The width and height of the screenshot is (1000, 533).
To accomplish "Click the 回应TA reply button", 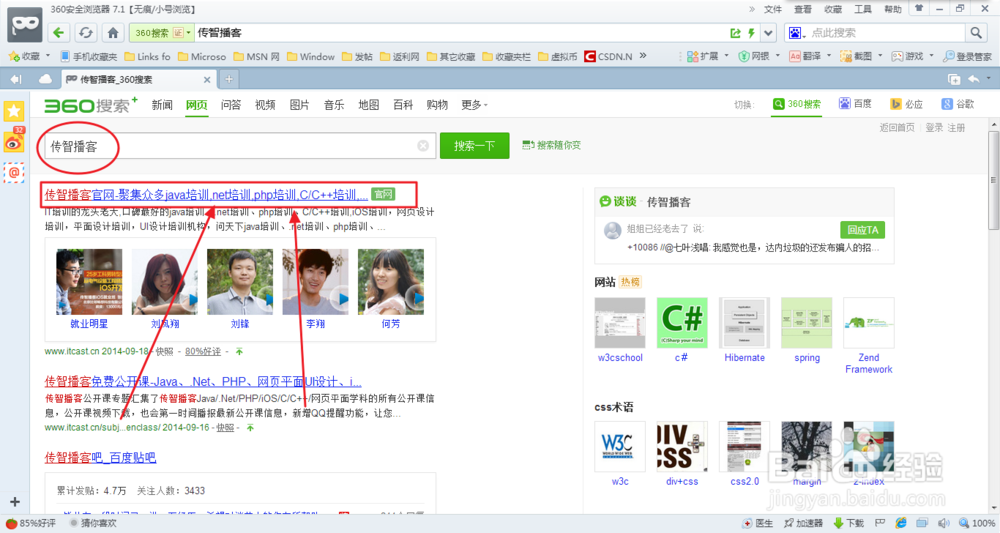I will tap(862, 230).
